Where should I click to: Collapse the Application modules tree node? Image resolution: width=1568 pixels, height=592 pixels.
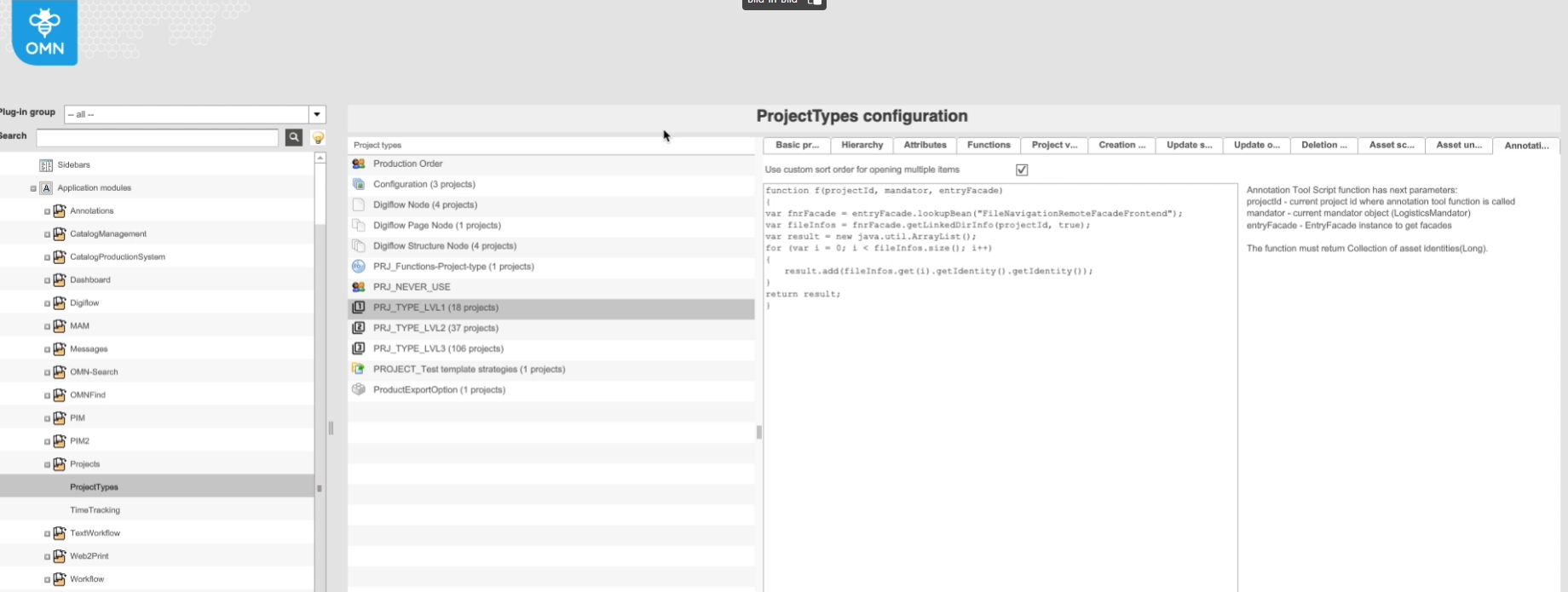pos(33,188)
